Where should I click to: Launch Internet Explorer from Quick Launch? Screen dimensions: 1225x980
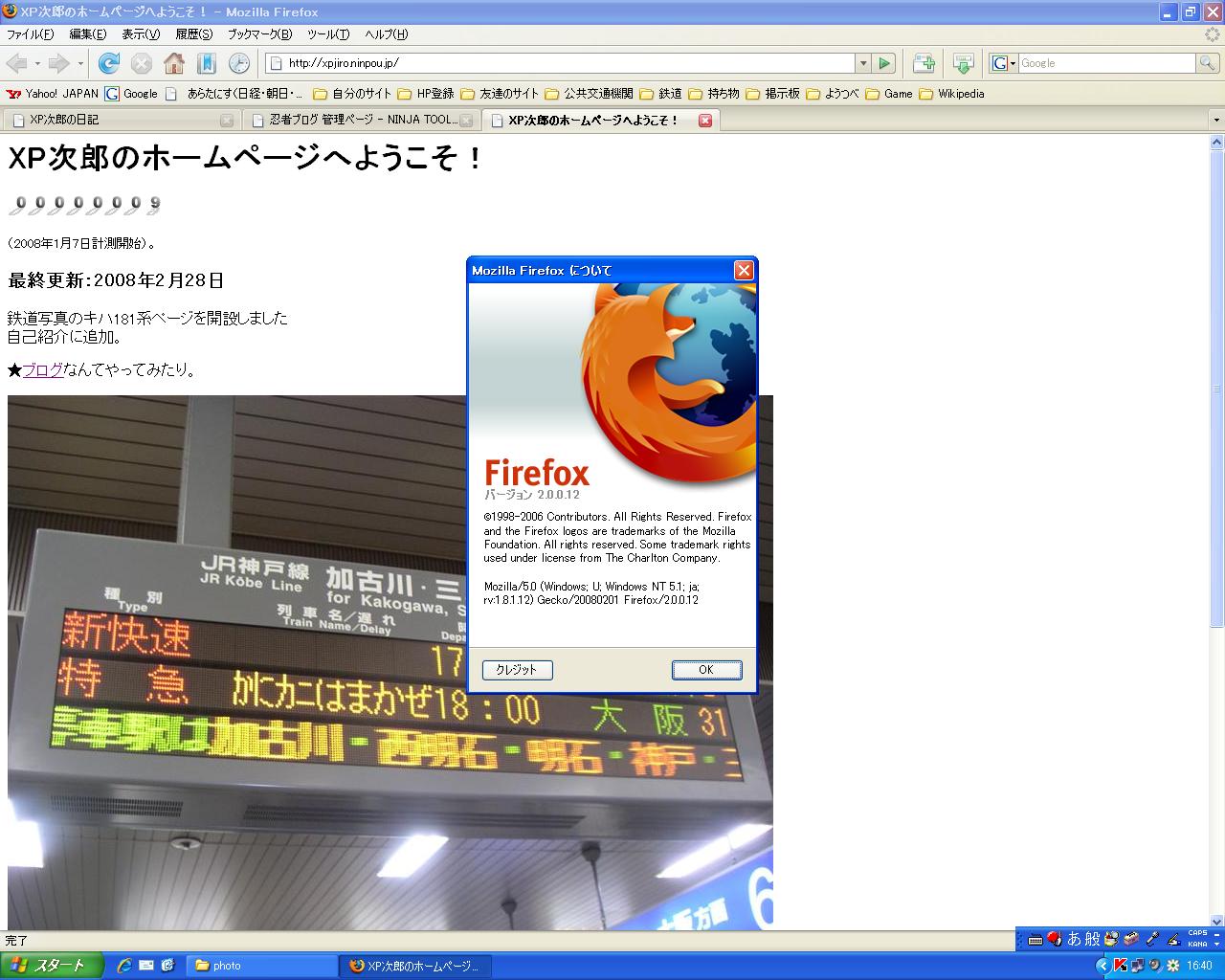(x=123, y=966)
